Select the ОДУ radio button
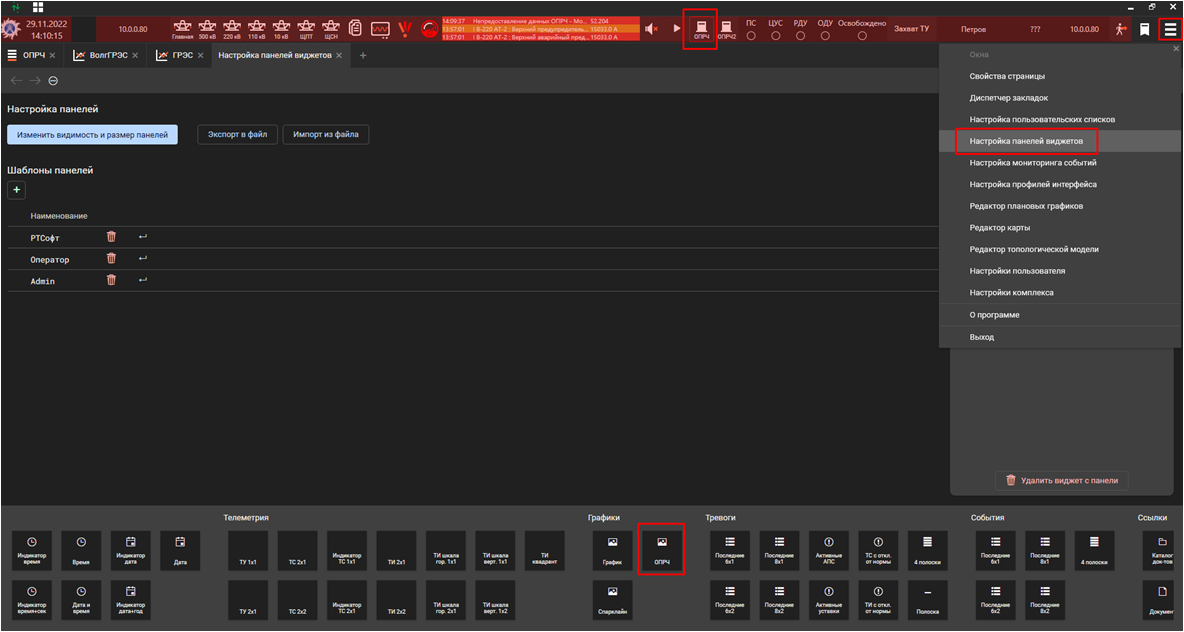This screenshot has height=632, width=1184. pyautogui.click(x=824, y=36)
